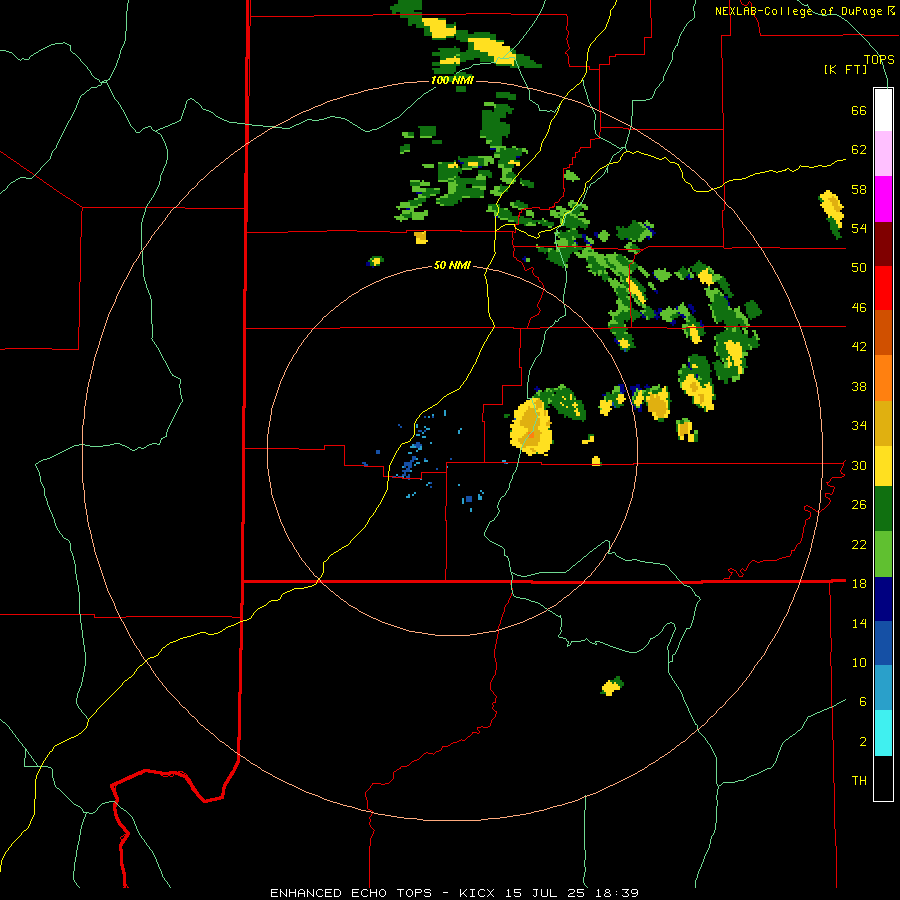Click the '30' legend value
900x900 pixels.
tap(859, 465)
